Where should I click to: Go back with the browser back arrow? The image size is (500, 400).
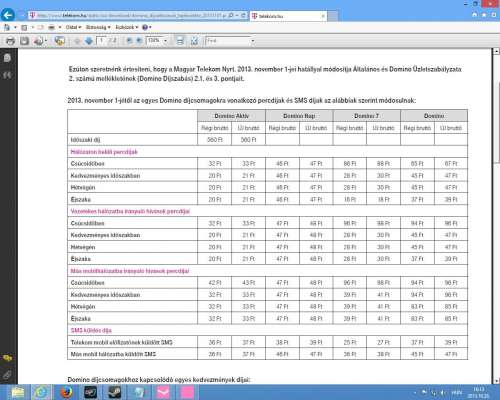click(8, 15)
